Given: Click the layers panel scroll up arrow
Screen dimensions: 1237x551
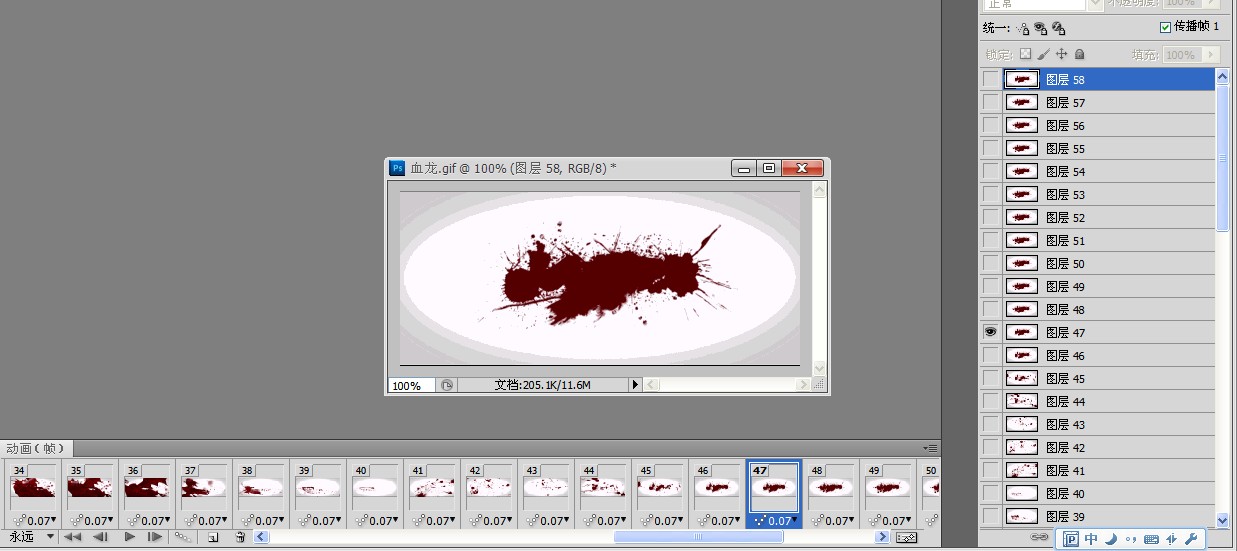Looking at the screenshot, I should 1222,76.
